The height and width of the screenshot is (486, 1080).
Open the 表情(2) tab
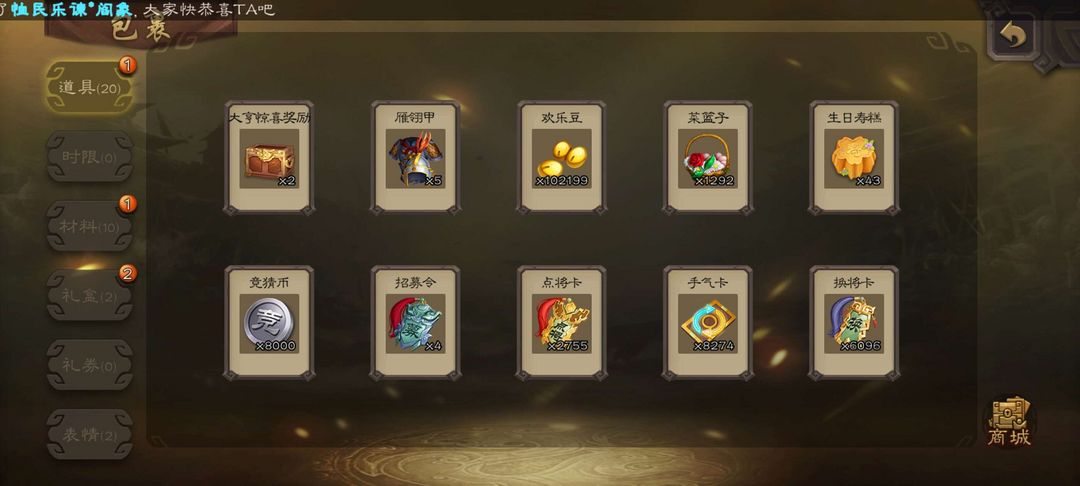pos(89,434)
